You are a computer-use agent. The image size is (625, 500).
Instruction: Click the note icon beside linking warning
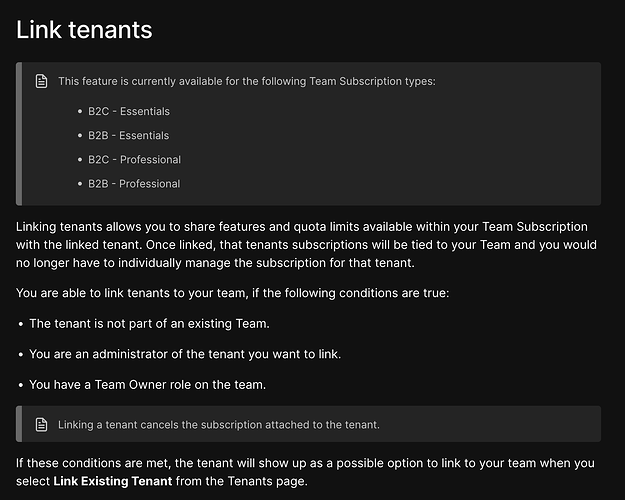click(x=41, y=425)
